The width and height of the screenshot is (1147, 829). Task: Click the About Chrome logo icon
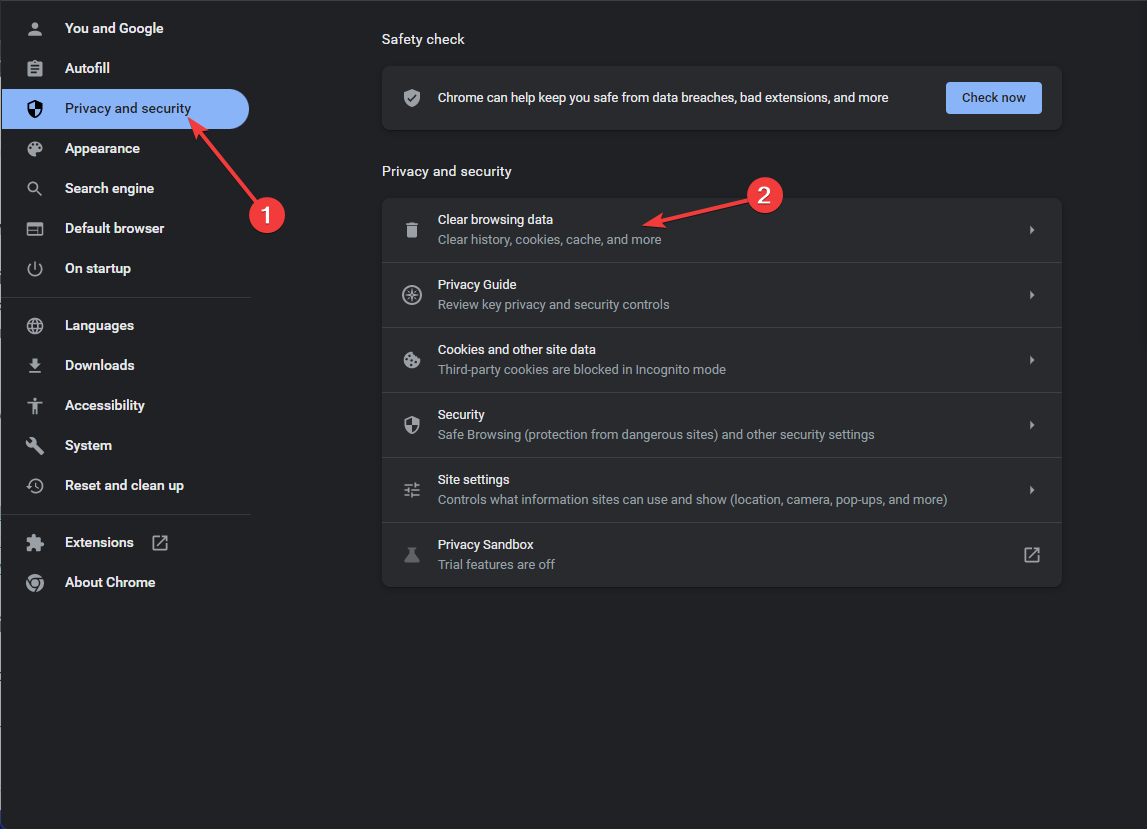coord(35,583)
